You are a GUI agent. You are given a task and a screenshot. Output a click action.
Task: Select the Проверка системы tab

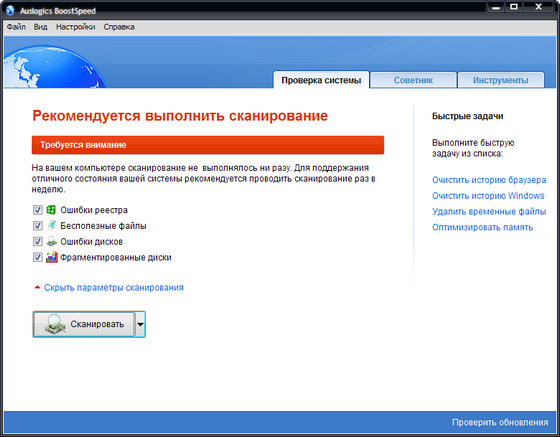coord(321,80)
